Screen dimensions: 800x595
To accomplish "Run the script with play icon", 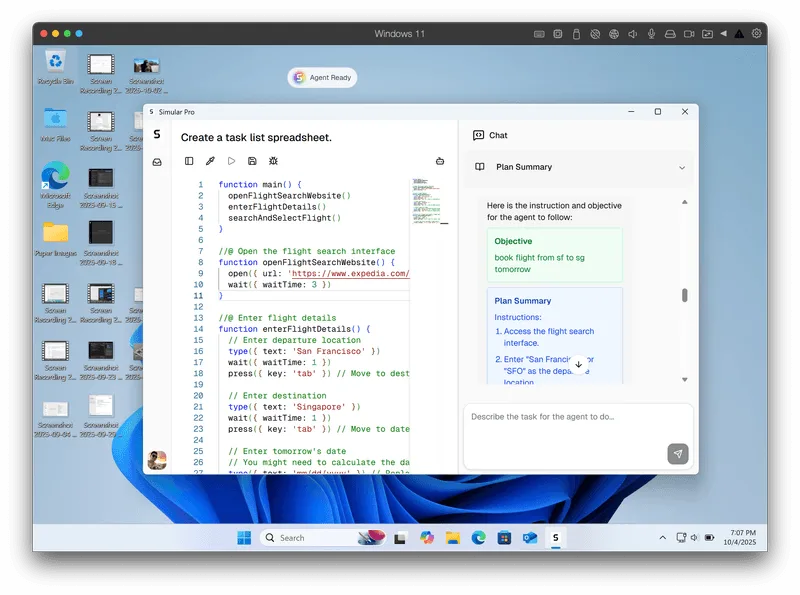I will pyautogui.click(x=231, y=161).
